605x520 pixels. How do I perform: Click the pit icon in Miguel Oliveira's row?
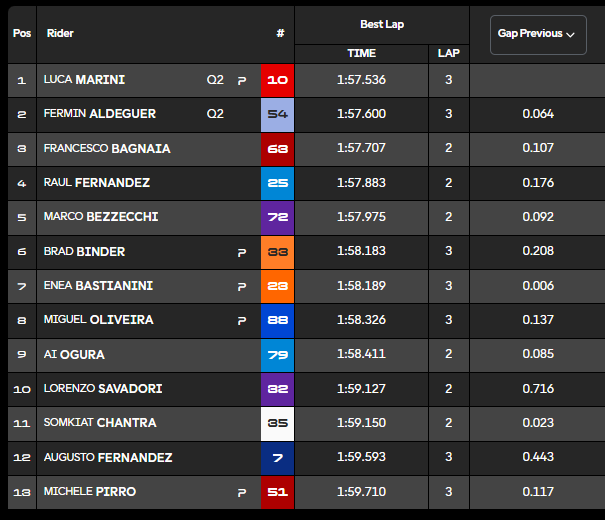tap(241, 321)
